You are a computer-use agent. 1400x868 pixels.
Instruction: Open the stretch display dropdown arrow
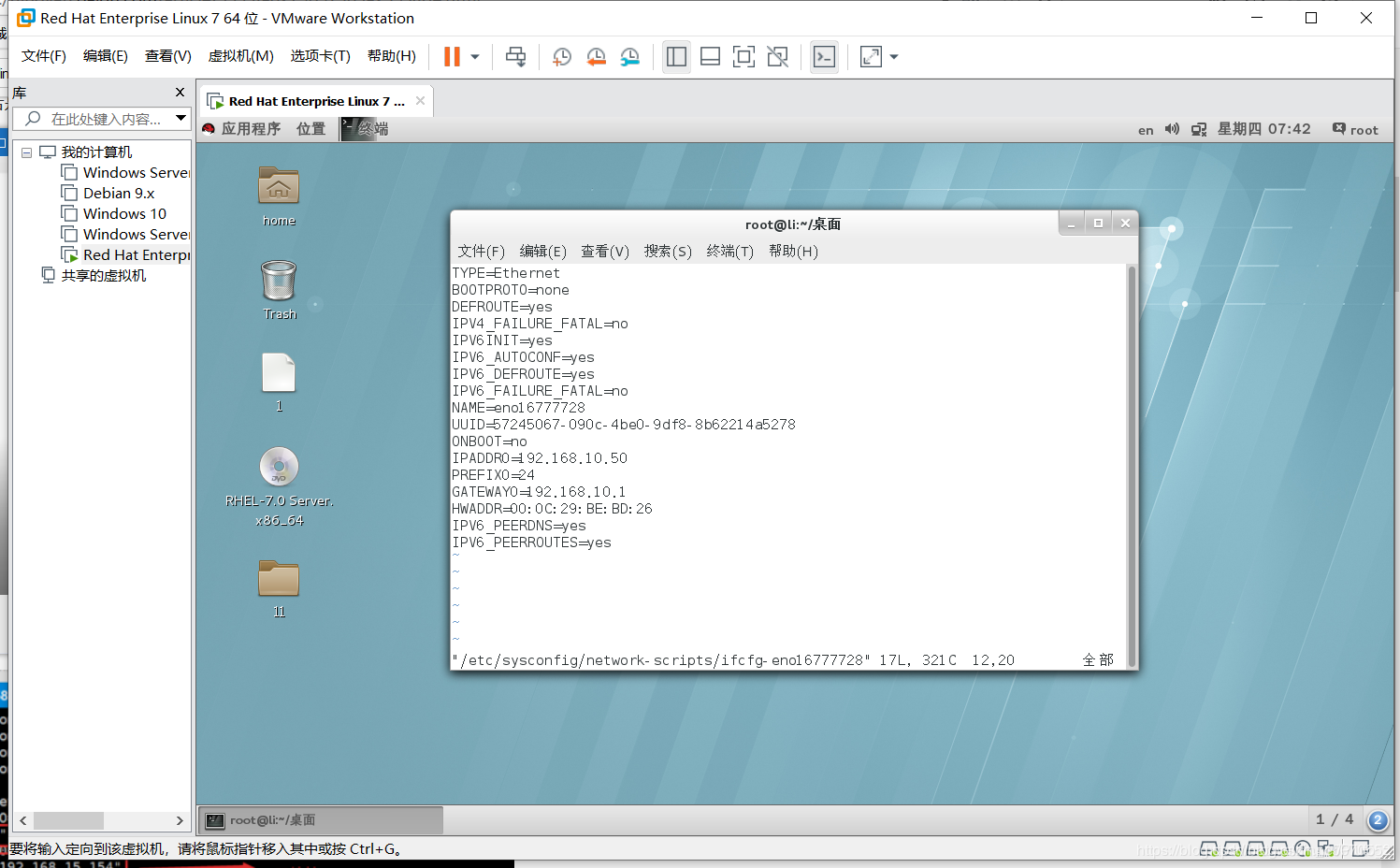click(894, 57)
